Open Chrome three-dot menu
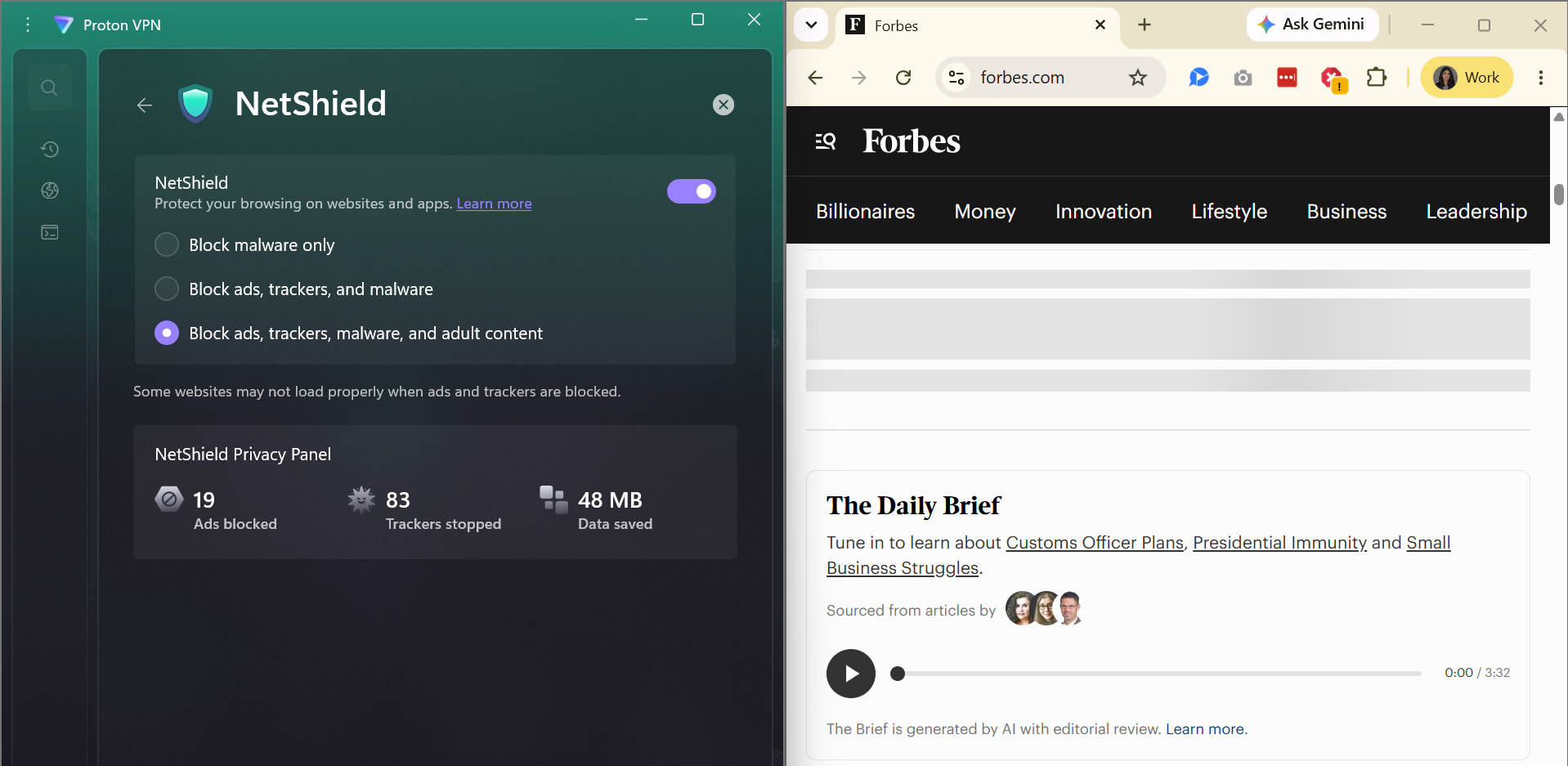Screen dimensions: 1568x766 (x=1541, y=78)
